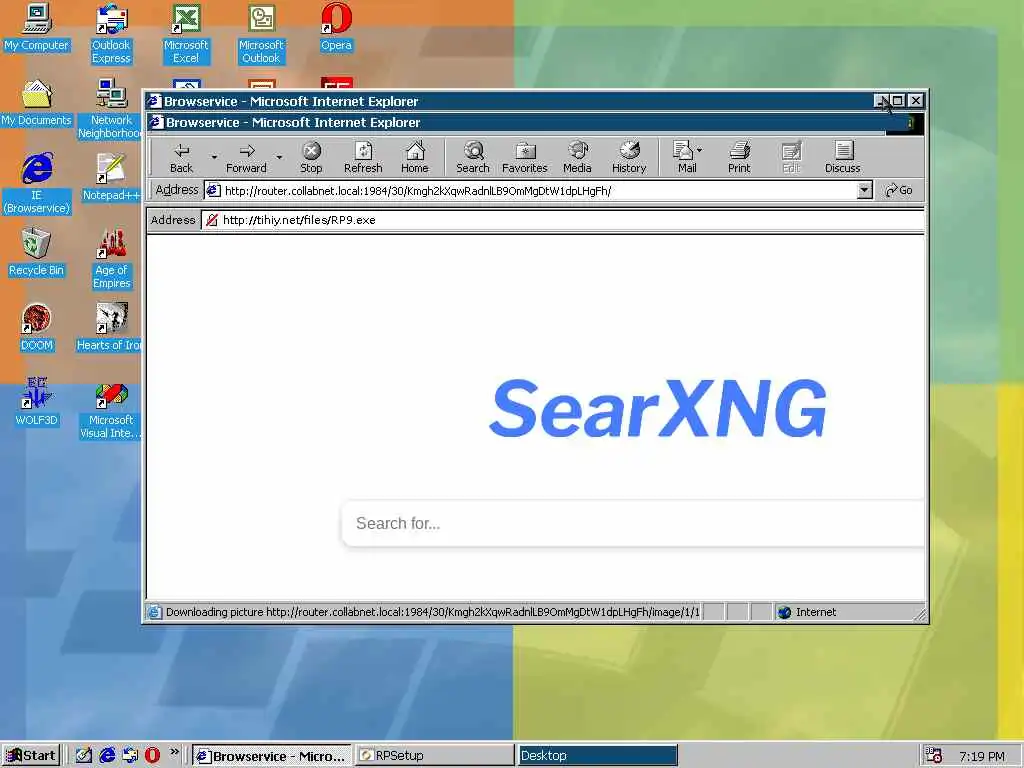
Task: Open Hearts of Iron desktop shortcut
Action: 110,328
